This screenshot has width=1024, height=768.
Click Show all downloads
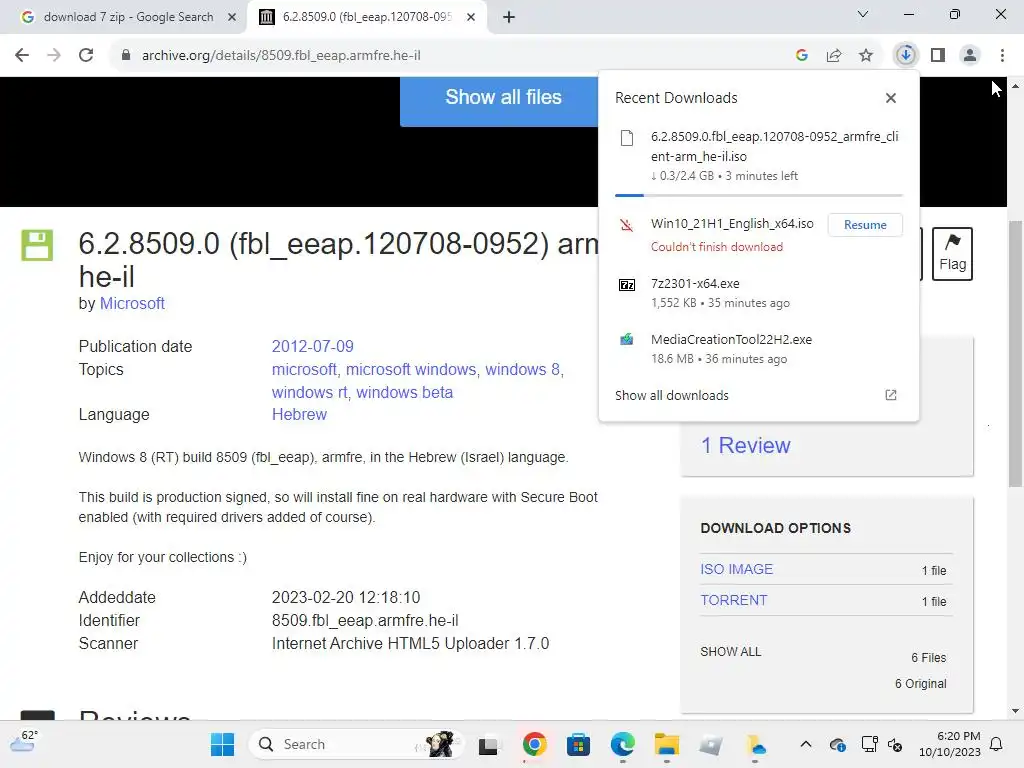tap(671, 395)
